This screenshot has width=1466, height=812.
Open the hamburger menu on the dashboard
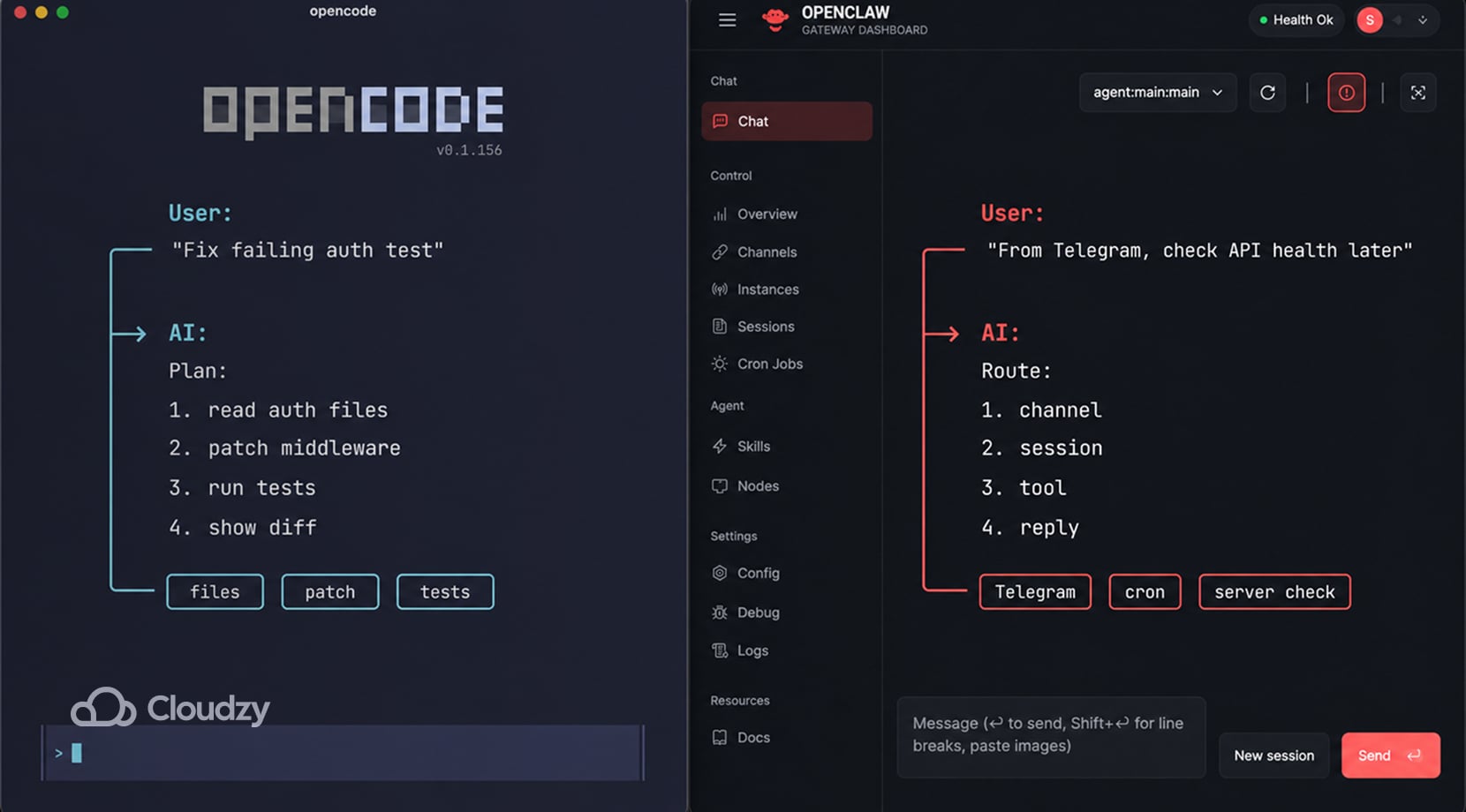pos(727,19)
